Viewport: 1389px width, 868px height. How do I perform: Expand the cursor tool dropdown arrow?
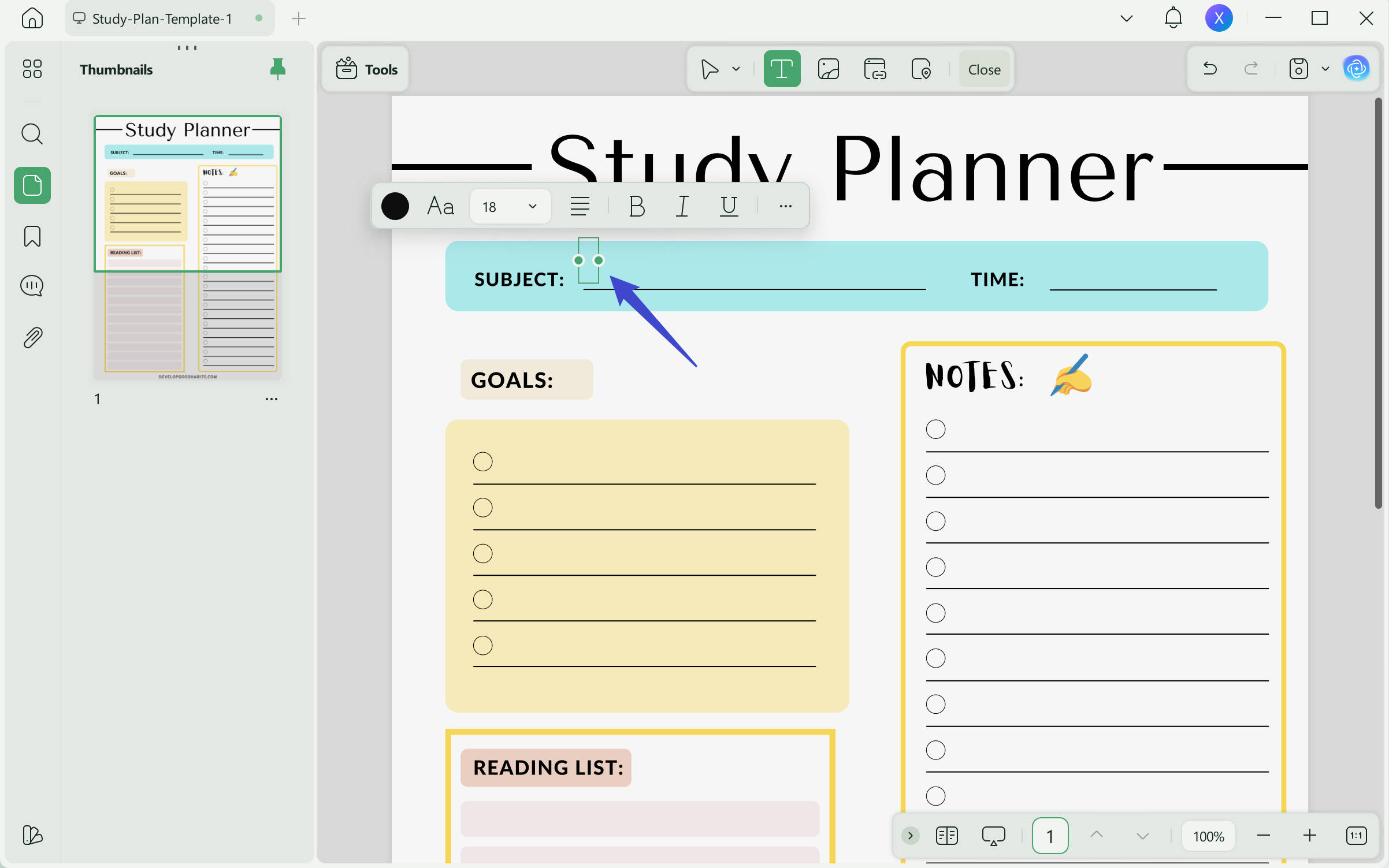coord(736,69)
